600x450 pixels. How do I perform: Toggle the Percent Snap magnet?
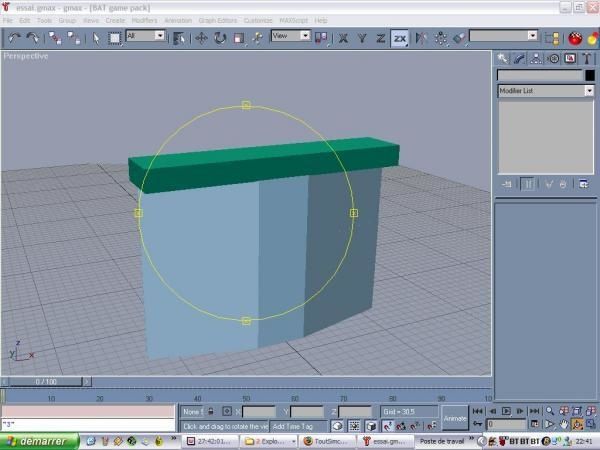(415, 426)
